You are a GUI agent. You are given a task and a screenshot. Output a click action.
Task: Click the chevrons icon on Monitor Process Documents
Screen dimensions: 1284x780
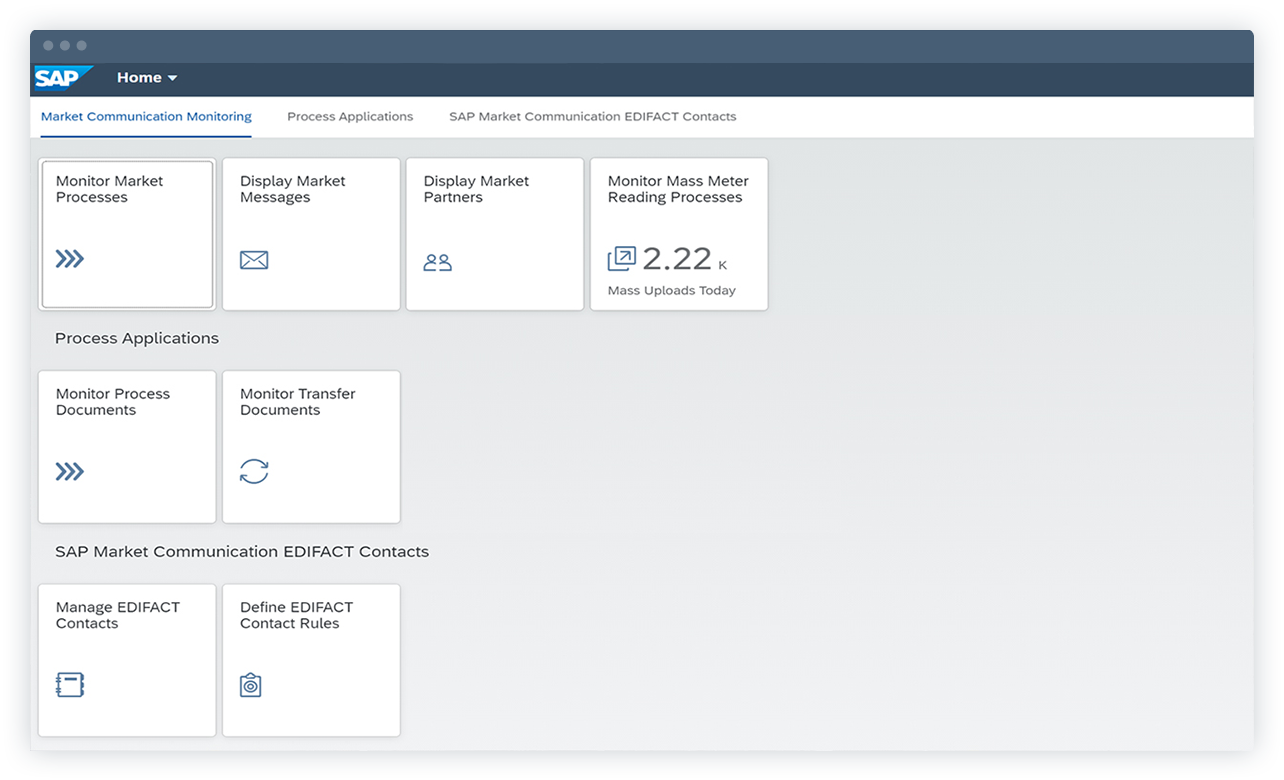(x=68, y=471)
